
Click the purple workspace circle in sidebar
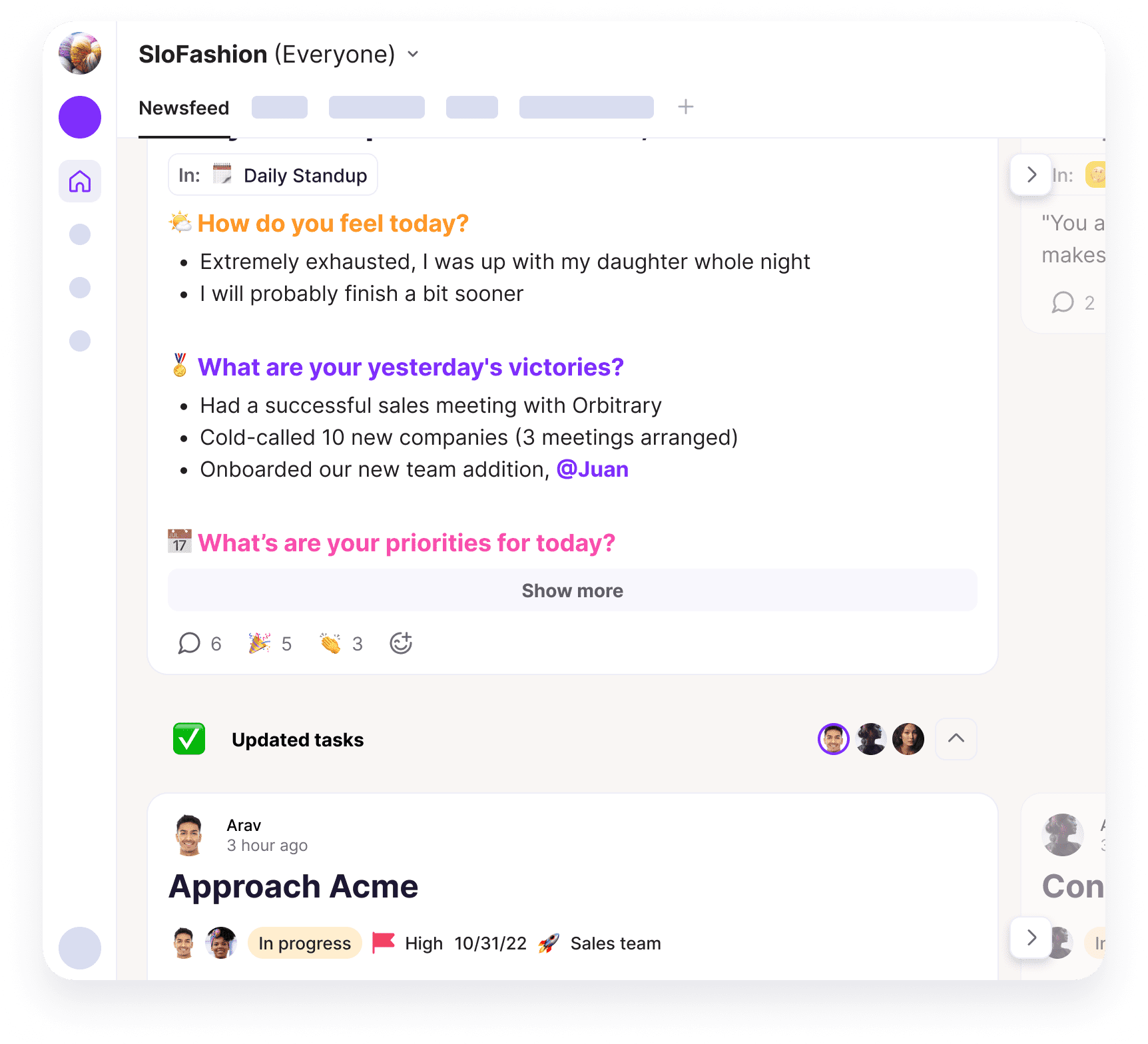pos(80,117)
